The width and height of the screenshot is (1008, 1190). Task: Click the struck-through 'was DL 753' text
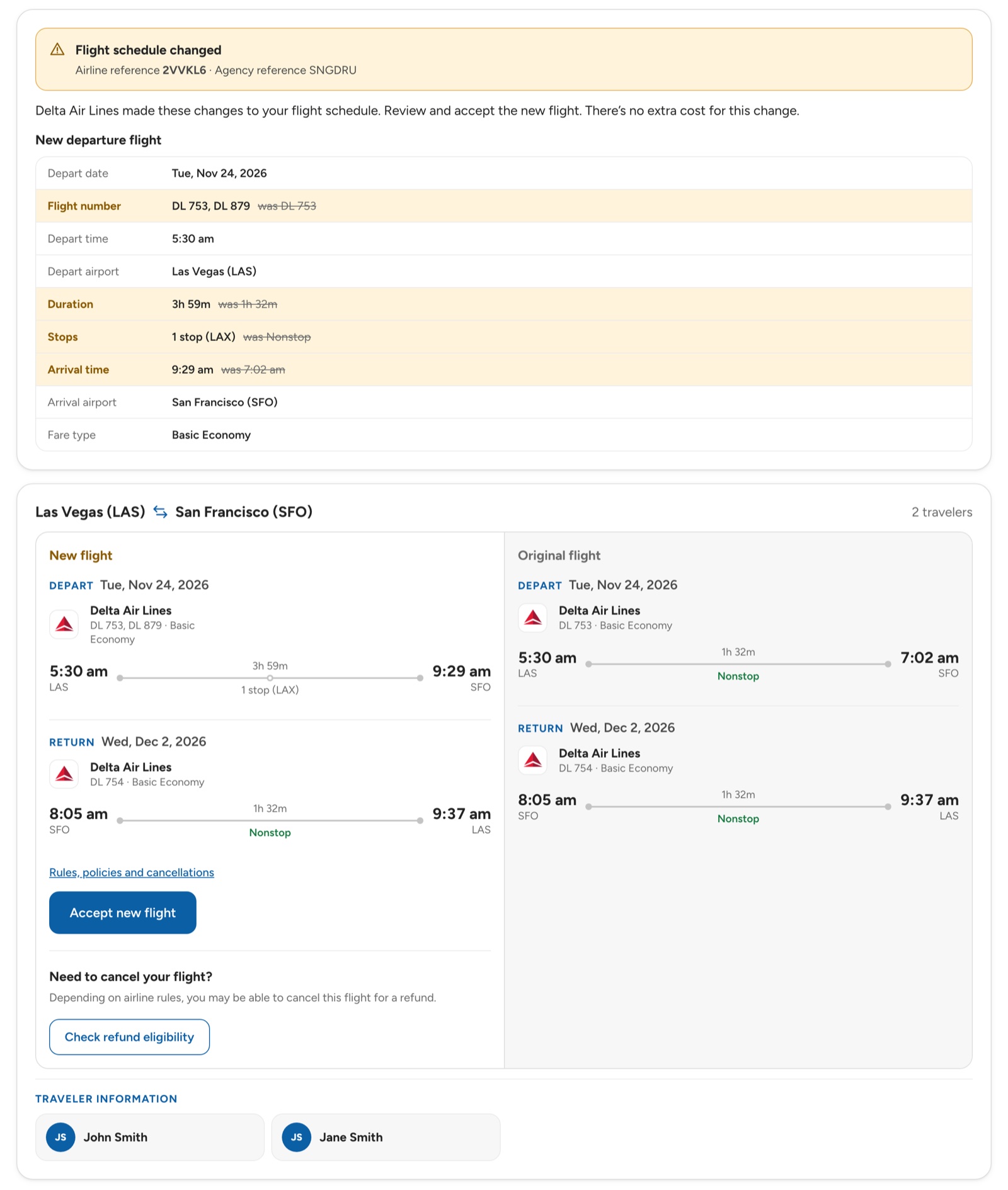pyautogui.click(x=287, y=206)
